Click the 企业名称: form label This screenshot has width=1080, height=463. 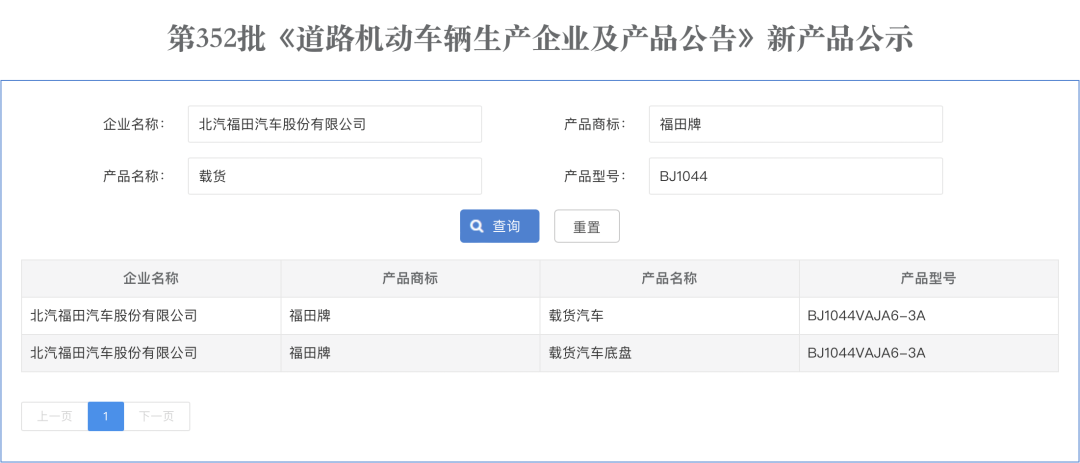click(x=134, y=125)
